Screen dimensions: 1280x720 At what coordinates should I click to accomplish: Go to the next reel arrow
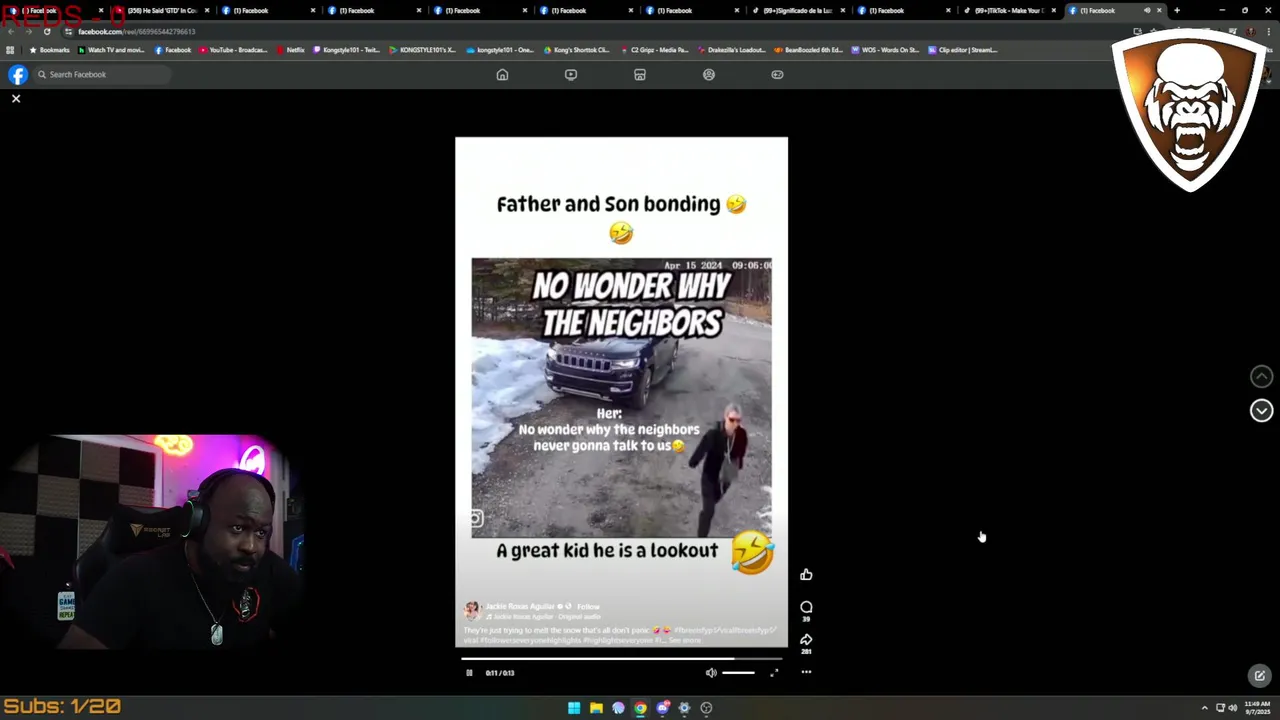tap(1261, 411)
